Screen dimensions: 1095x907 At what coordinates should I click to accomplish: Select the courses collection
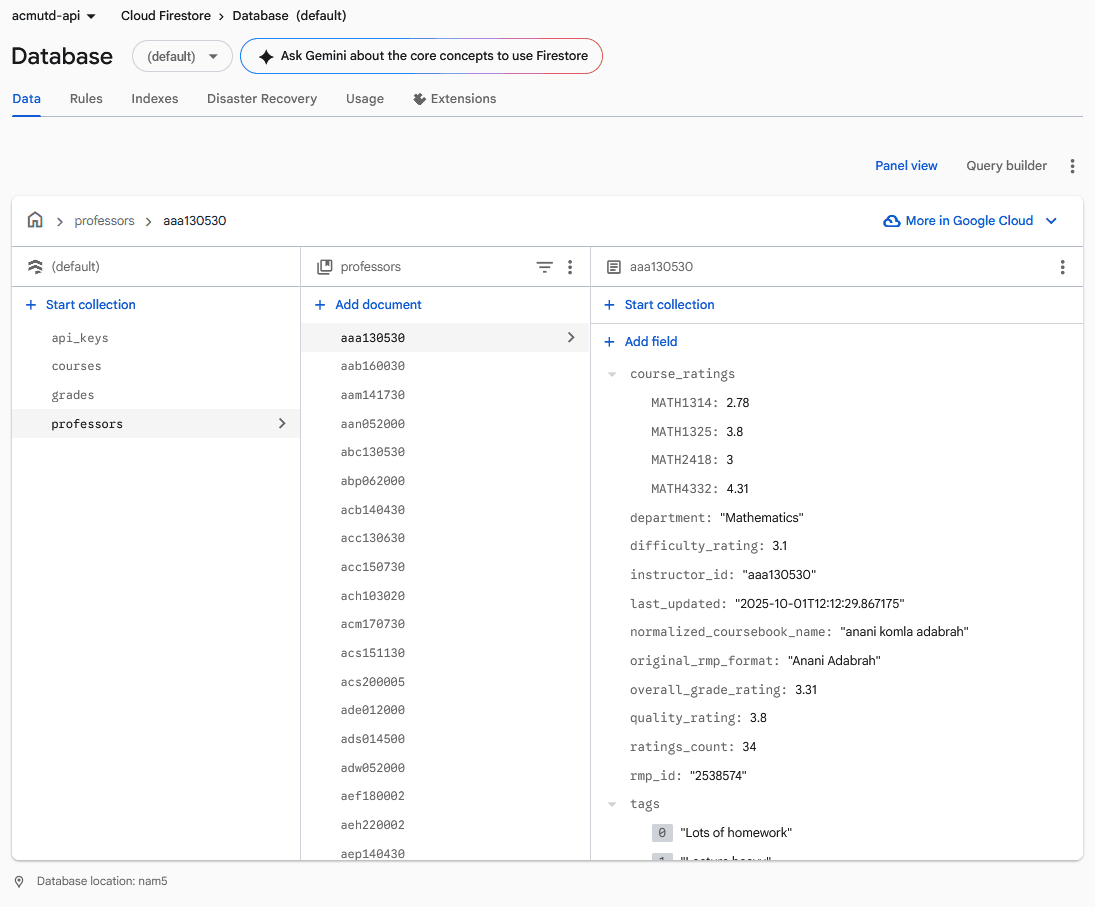[156, 366]
